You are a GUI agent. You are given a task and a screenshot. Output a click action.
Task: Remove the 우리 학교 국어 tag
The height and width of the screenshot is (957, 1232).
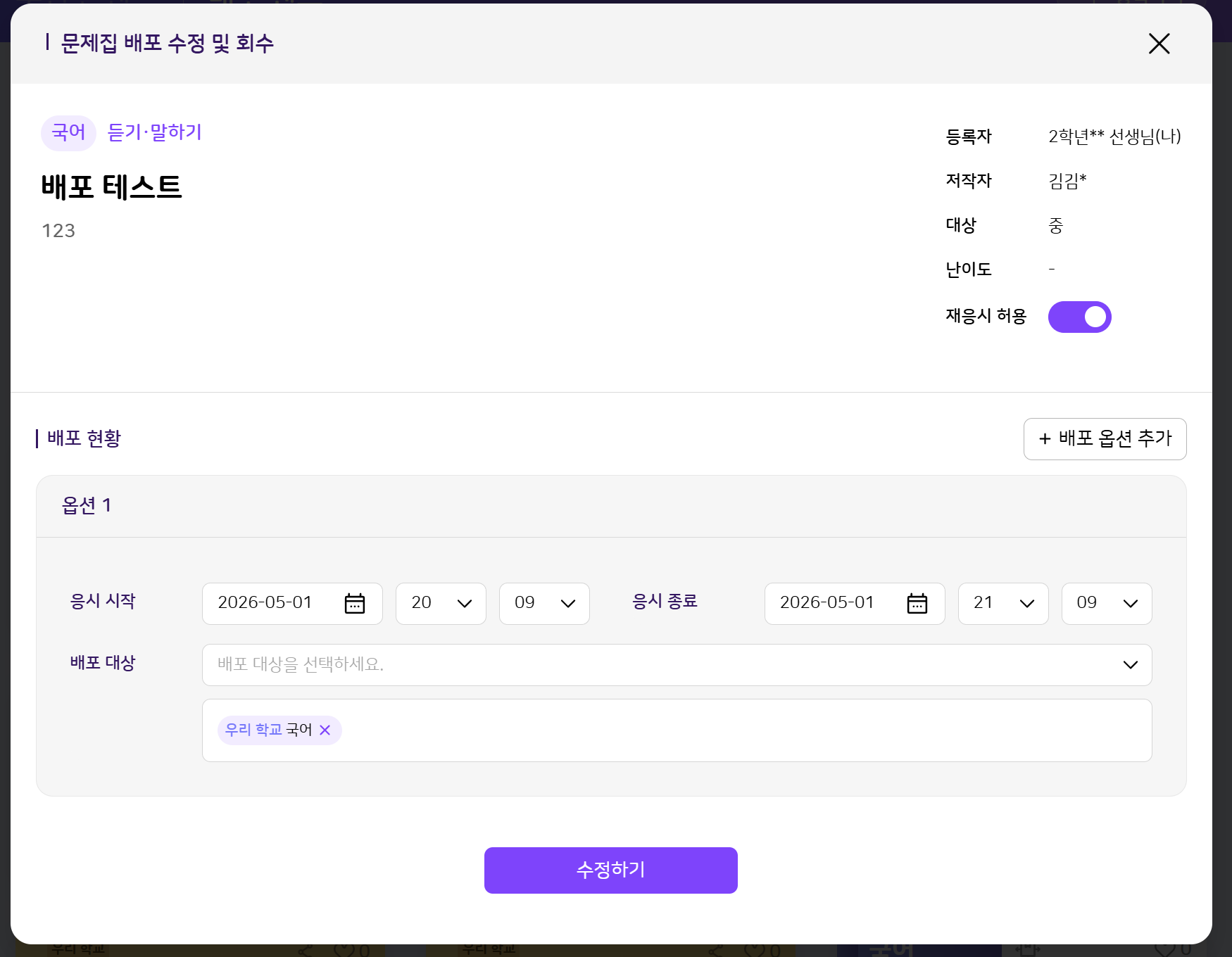(325, 730)
